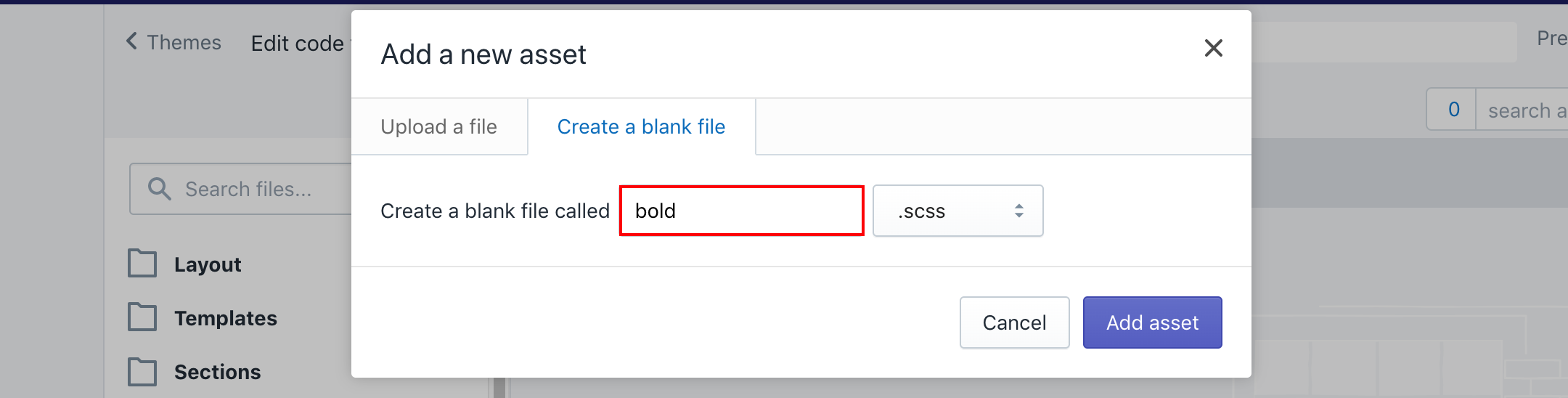Expand the Templates folder label
Screen dimensions: 1568x398
pyautogui.click(x=226, y=318)
